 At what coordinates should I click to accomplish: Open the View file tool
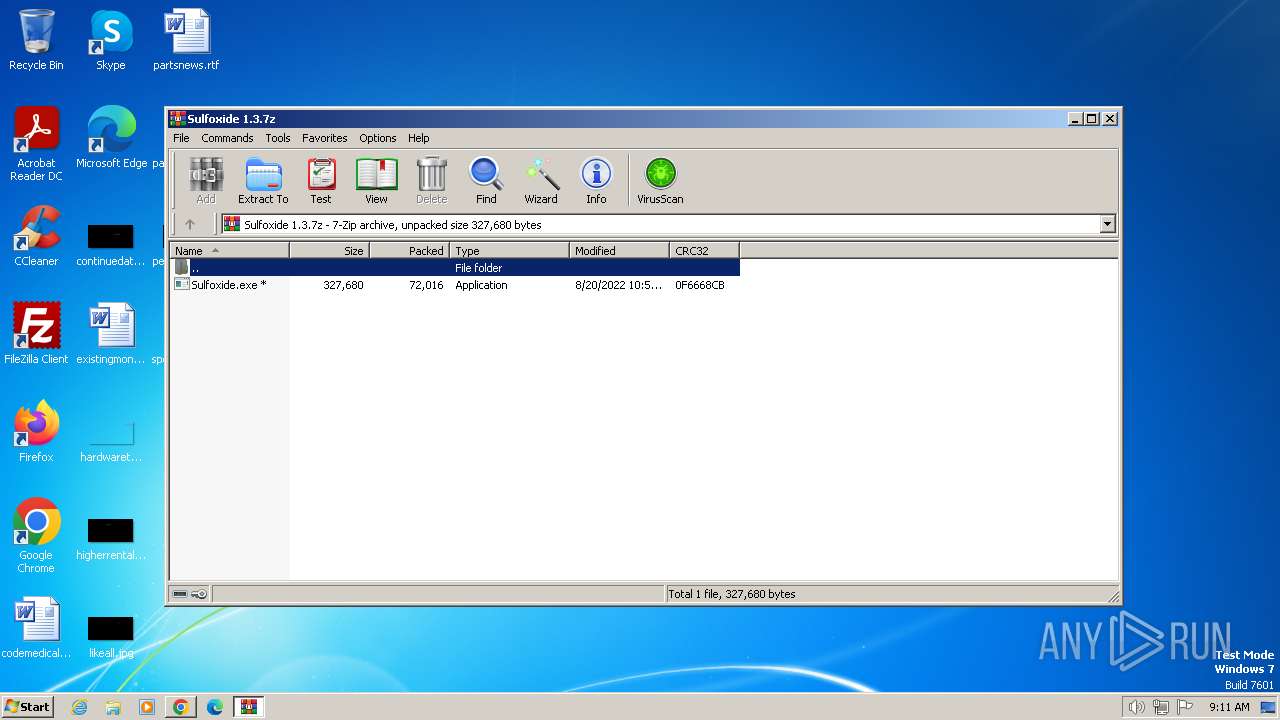click(x=376, y=181)
